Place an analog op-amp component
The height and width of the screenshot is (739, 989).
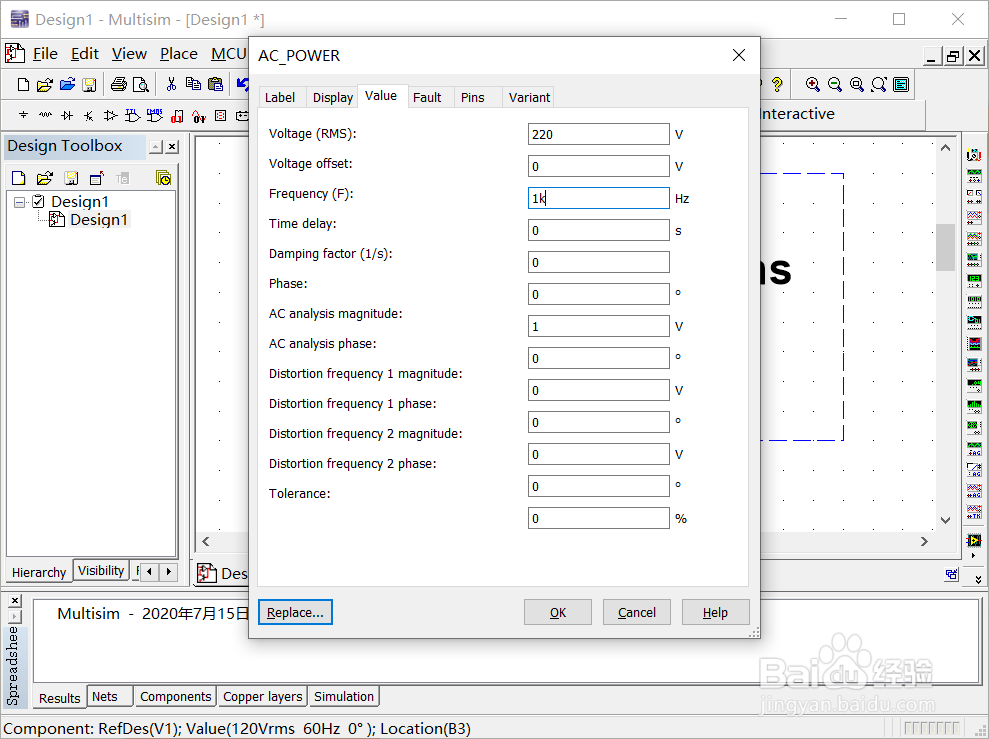[x=110, y=115]
